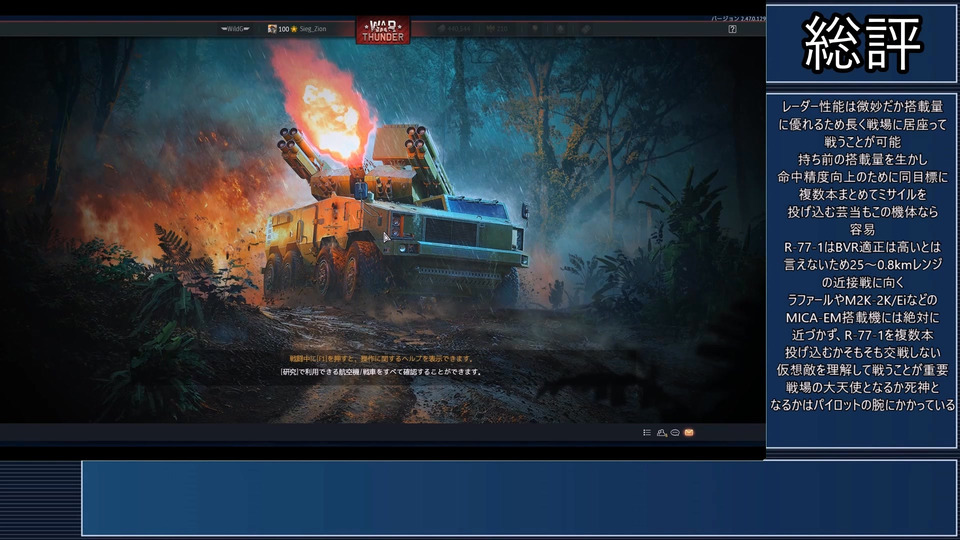Select the version number text top right
This screenshot has width=960, height=540.
pyautogui.click(x=738, y=19)
